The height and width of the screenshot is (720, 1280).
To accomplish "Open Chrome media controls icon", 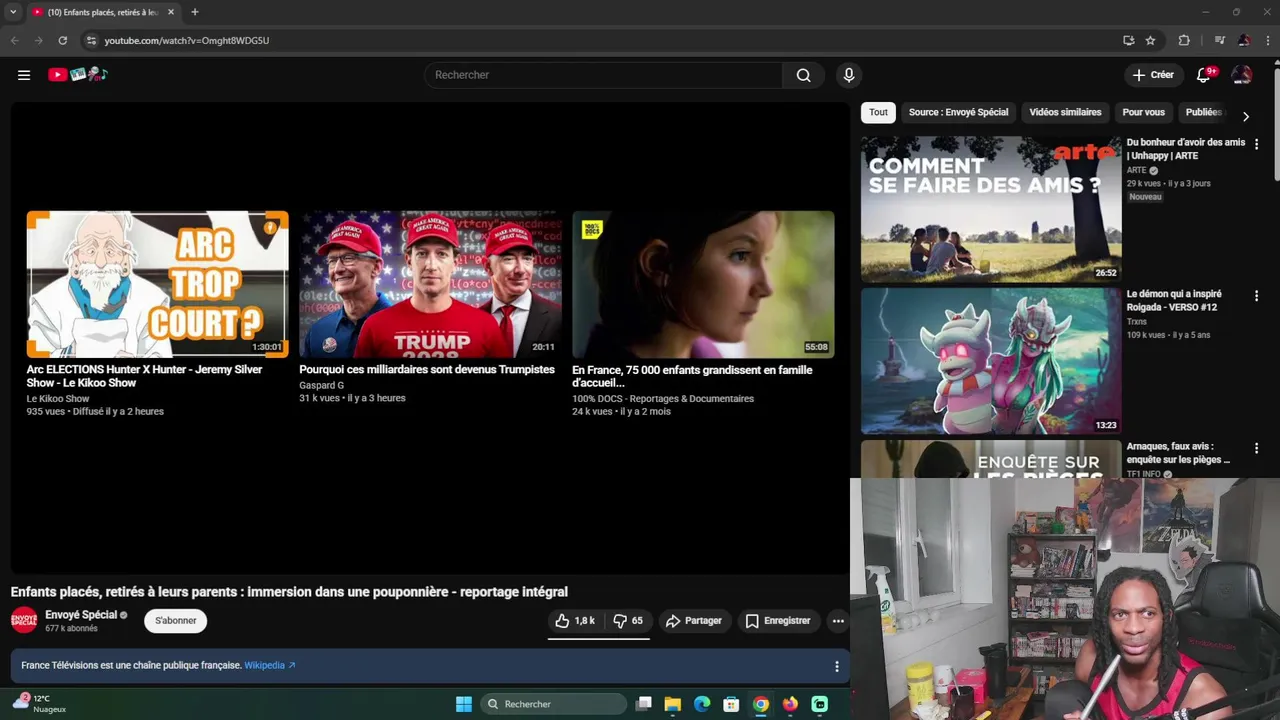I will tap(1219, 40).
